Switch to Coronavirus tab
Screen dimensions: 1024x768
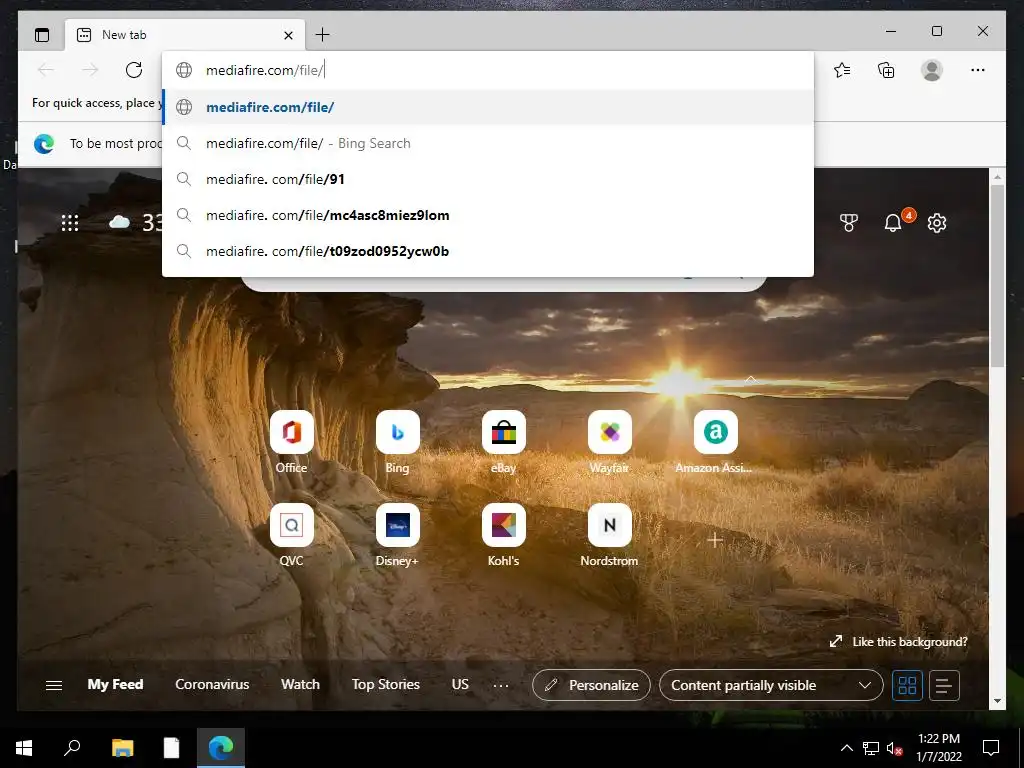212,684
